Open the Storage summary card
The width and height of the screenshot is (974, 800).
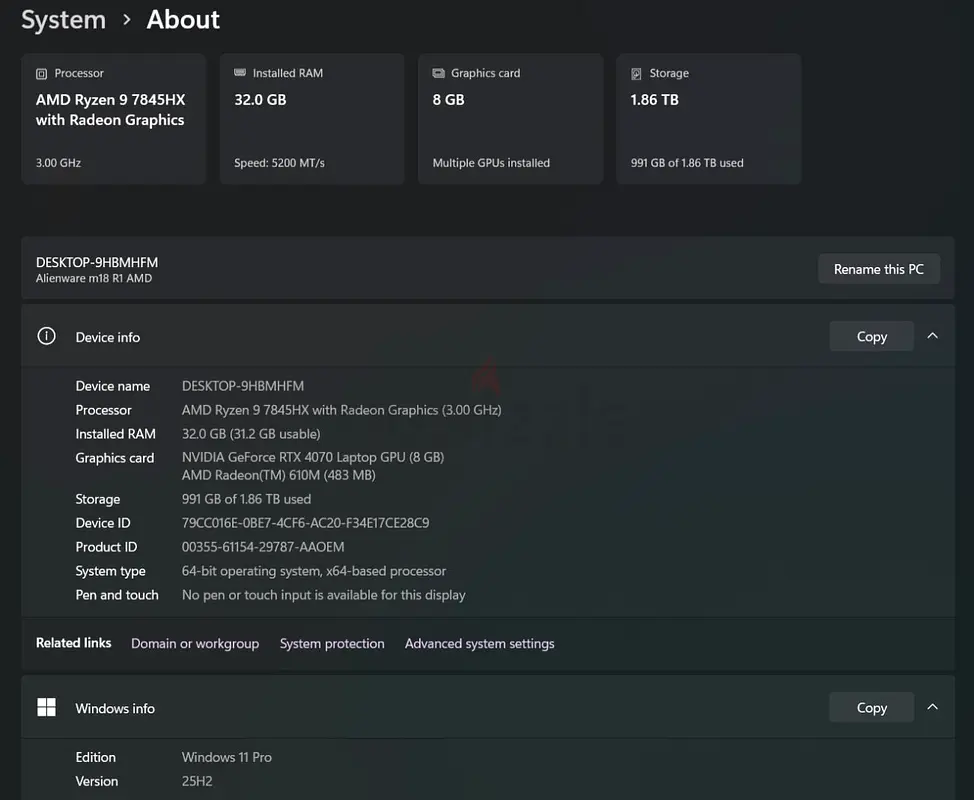(x=708, y=119)
